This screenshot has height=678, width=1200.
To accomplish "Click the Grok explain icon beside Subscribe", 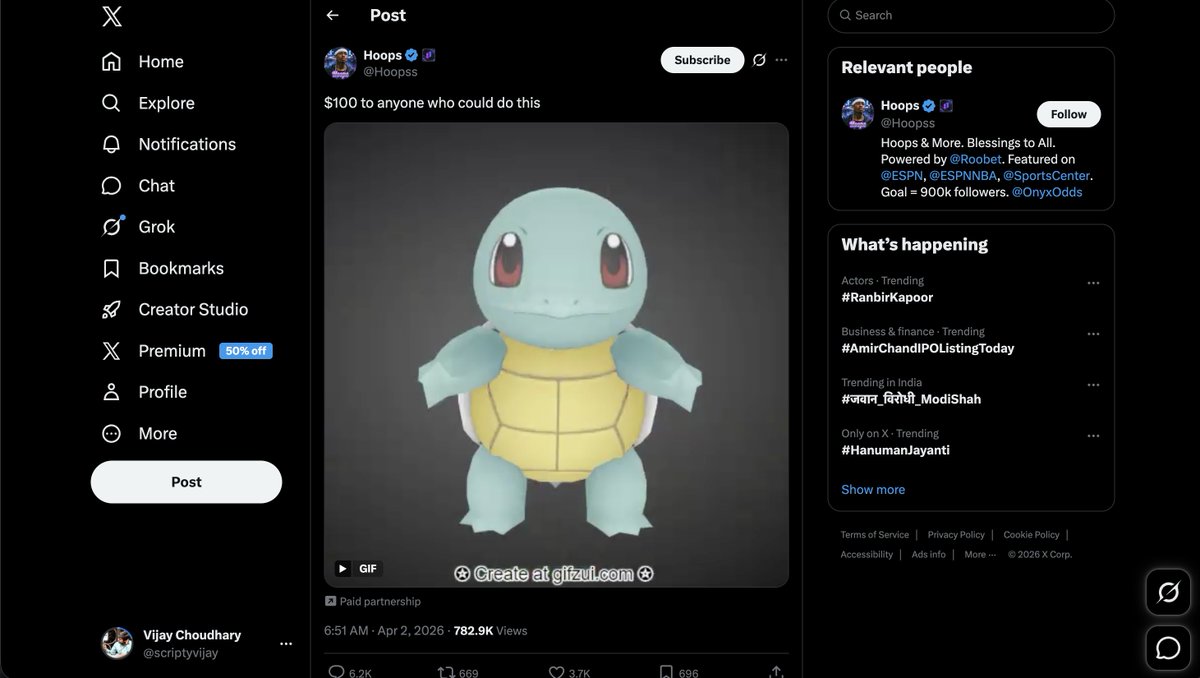I will click(x=759, y=60).
